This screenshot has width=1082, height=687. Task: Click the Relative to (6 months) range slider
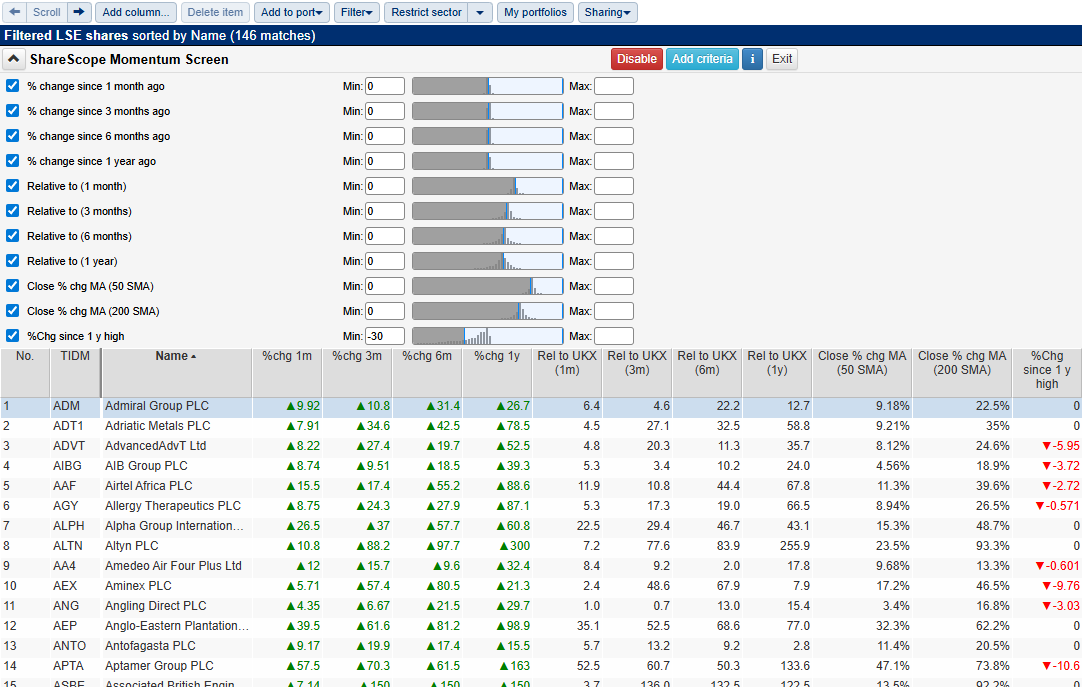(x=488, y=236)
